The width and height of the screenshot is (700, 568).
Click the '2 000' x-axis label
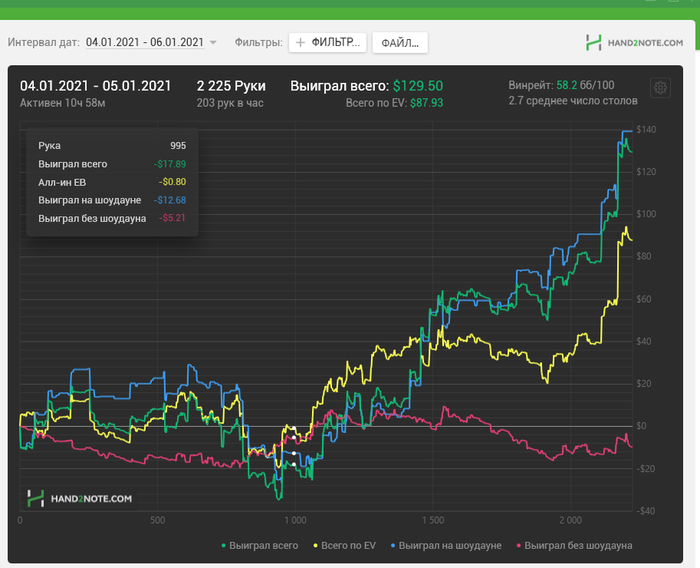coord(571,520)
